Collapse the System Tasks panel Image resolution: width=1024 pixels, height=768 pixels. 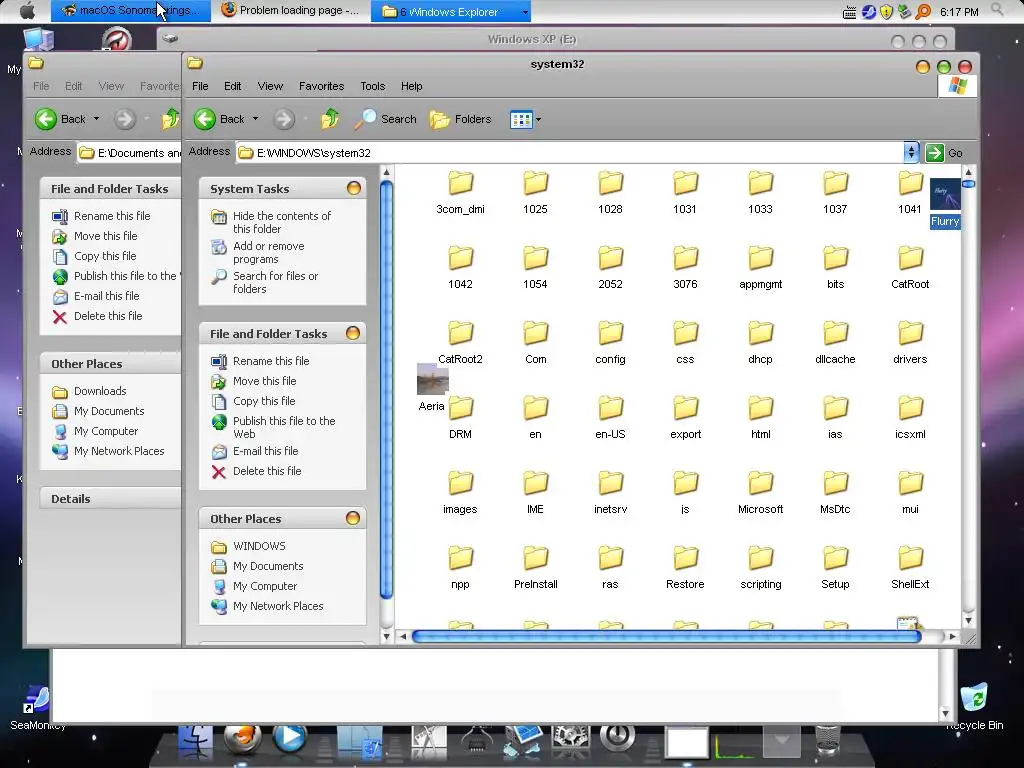(354, 189)
